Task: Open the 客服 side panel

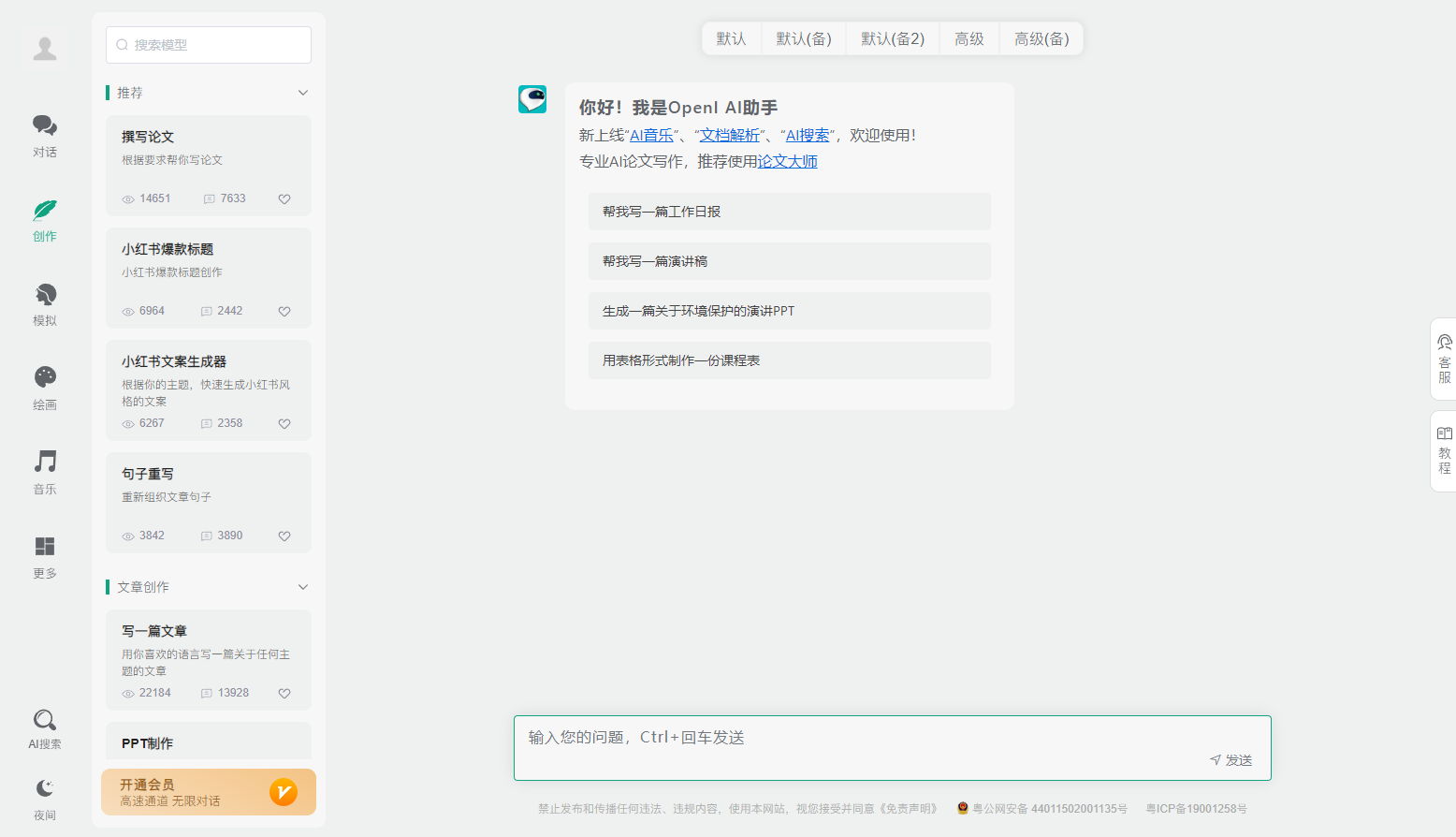Action: [1444, 360]
